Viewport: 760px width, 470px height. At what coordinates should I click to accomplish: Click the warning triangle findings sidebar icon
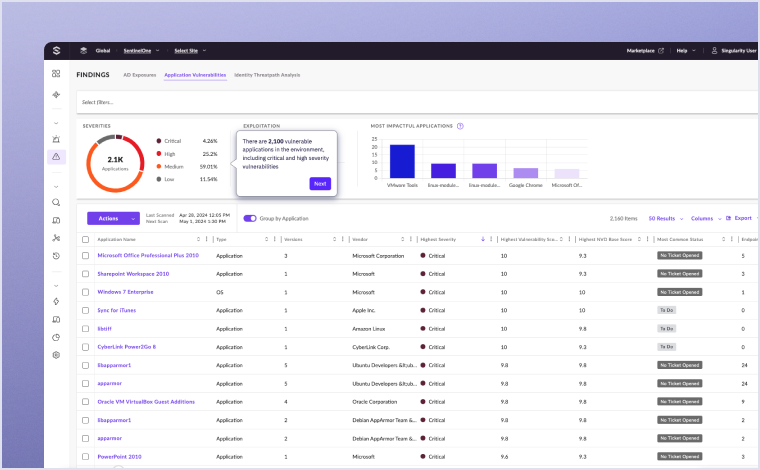pos(56,157)
